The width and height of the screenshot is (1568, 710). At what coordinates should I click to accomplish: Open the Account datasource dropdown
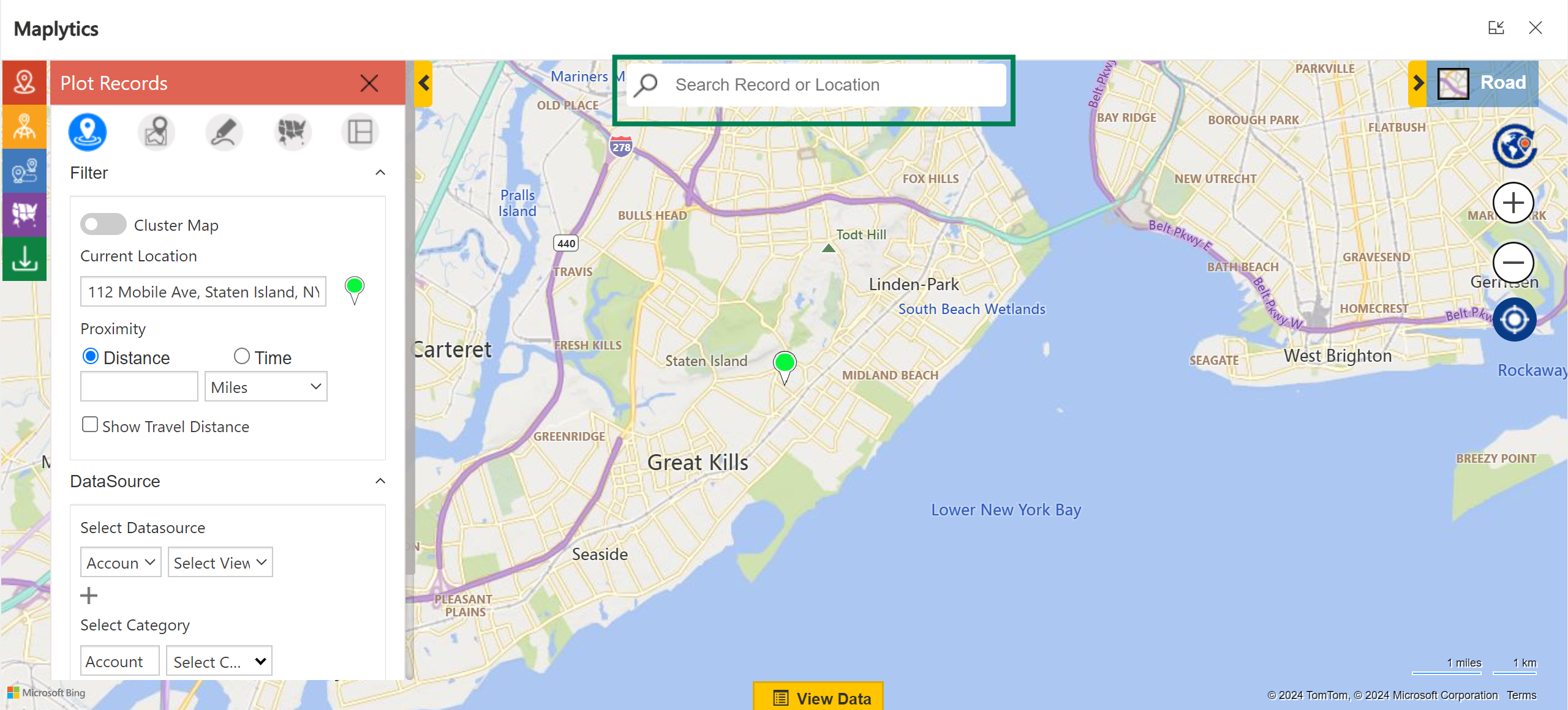119,561
